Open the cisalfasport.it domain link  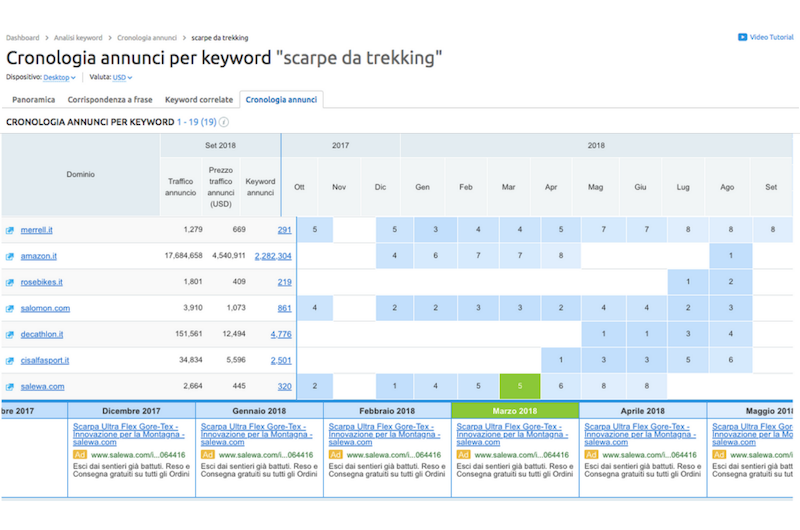coord(44,360)
